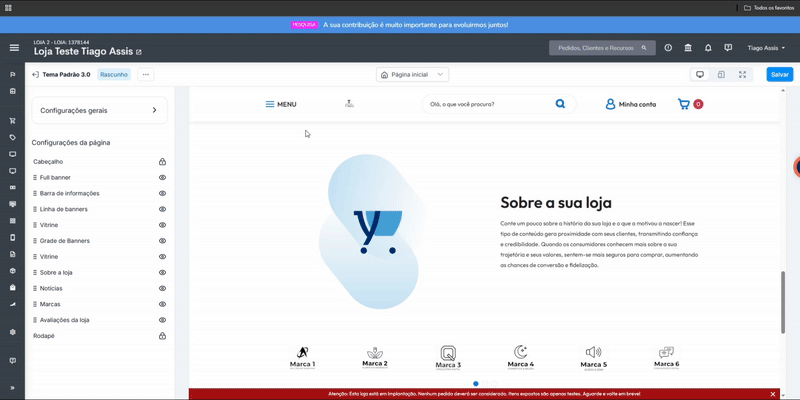This screenshot has width=800, height=400.
Task: Hide the Sobre a loja section
Action: click(x=162, y=272)
